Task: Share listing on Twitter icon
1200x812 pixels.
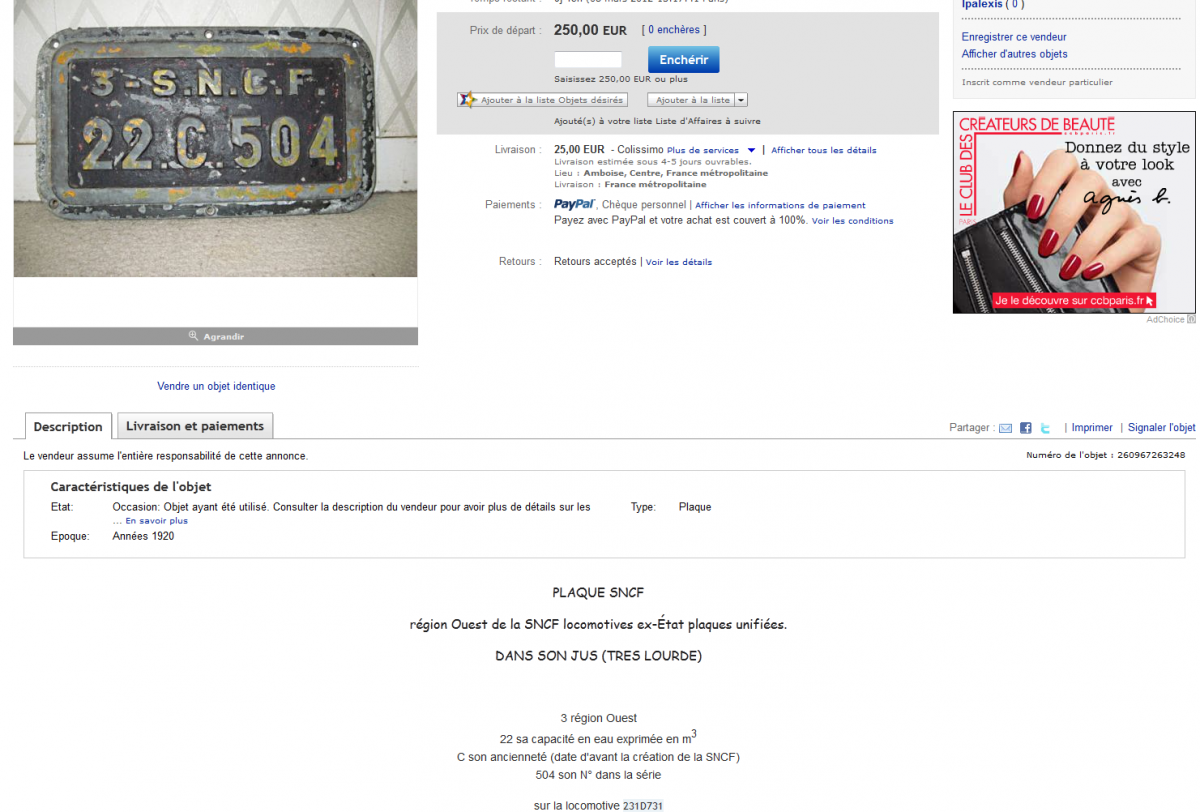Action: 1045,428
